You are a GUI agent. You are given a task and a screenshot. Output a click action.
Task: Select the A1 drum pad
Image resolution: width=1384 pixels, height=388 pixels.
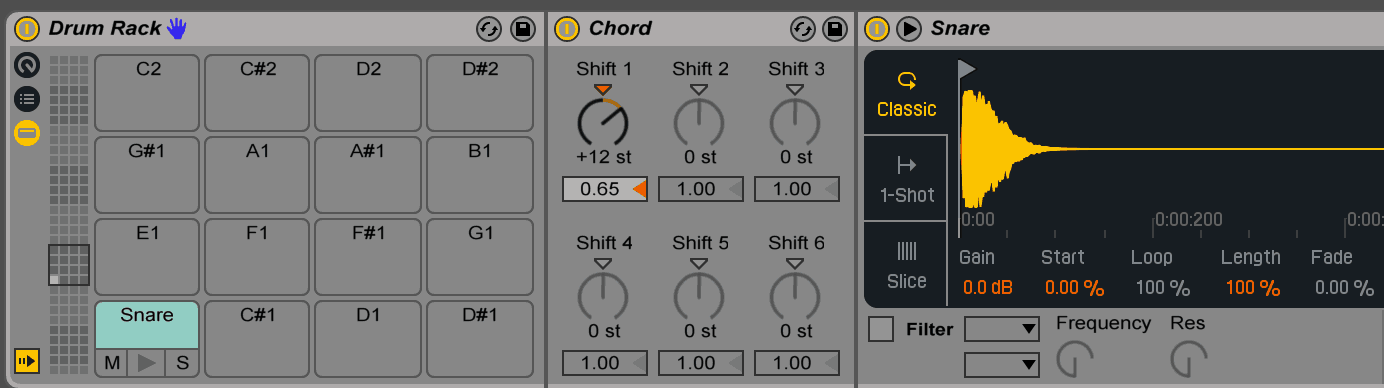(258, 175)
